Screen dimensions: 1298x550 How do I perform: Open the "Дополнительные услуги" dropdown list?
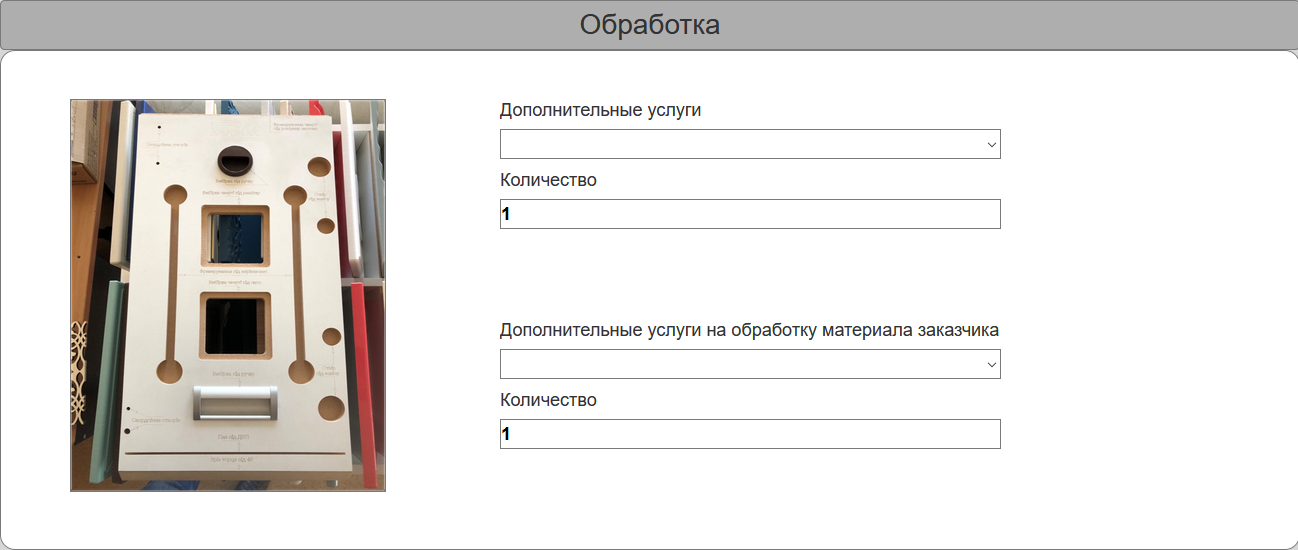[x=749, y=144]
